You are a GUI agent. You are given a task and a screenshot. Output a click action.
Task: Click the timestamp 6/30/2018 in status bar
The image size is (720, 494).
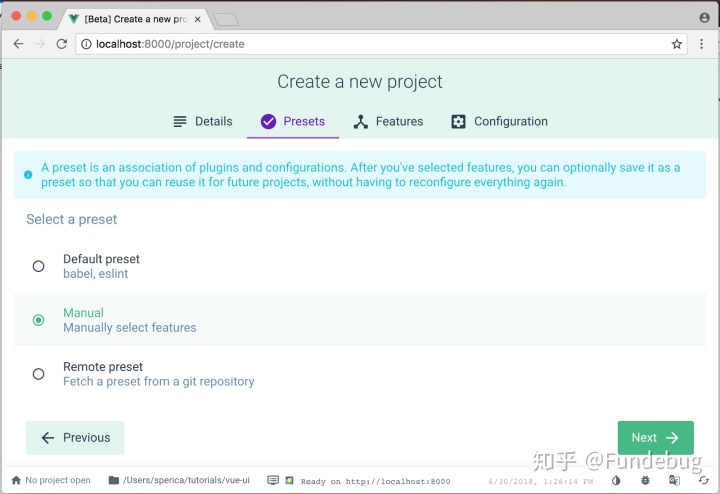[x=540, y=482]
